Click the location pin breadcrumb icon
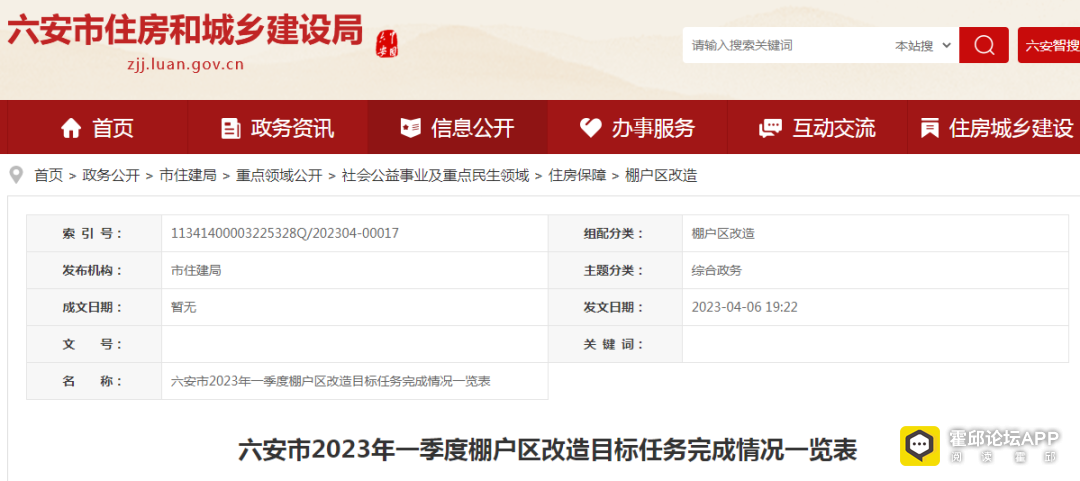 [16, 175]
